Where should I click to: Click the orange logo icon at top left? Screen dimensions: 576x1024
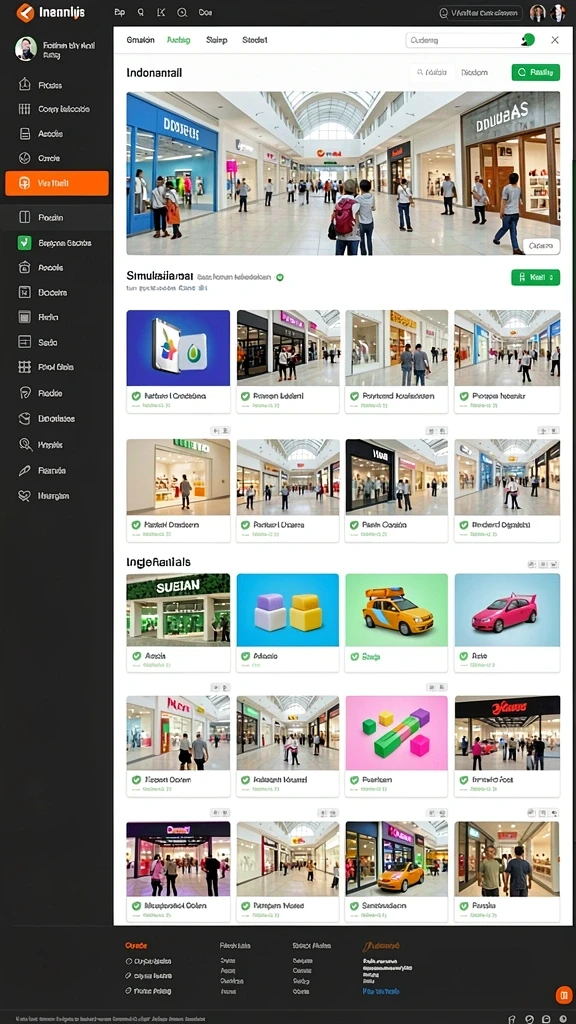[x=25, y=12]
